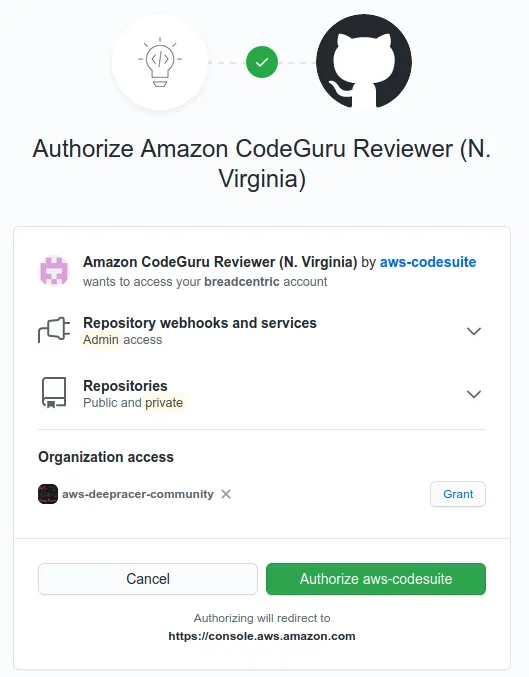Screen dimensions: 529x677
Task: Expand the Repositories permission chevron
Action: pyautogui.click(x=474, y=394)
